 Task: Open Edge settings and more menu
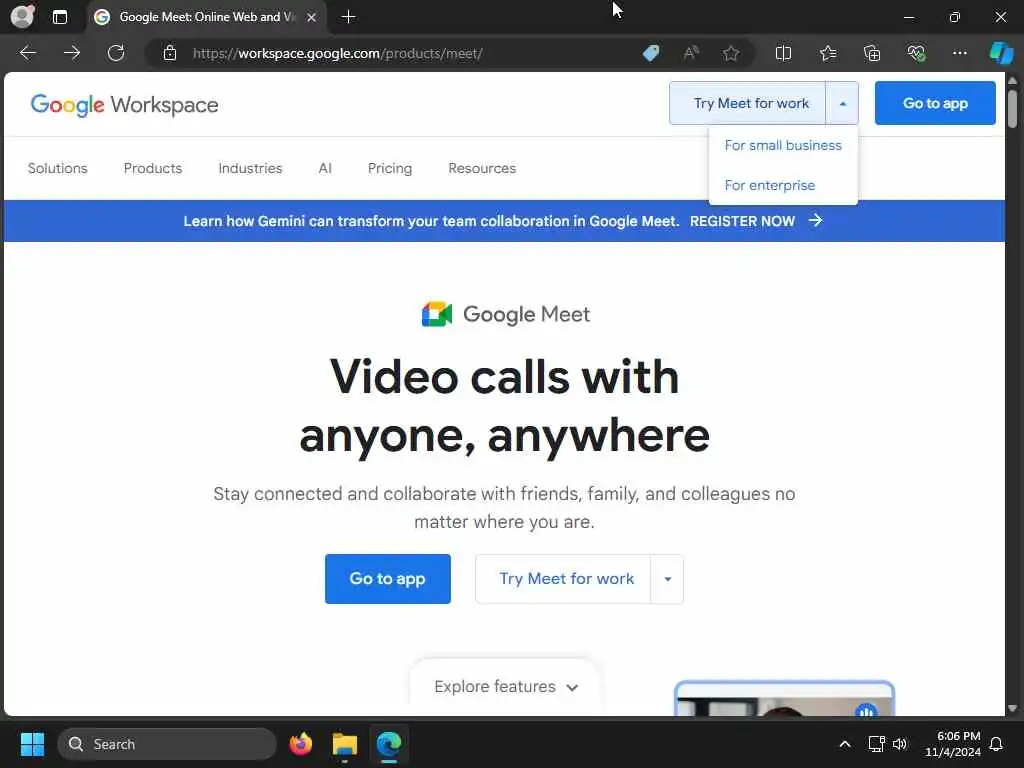[x=959, y=53]
